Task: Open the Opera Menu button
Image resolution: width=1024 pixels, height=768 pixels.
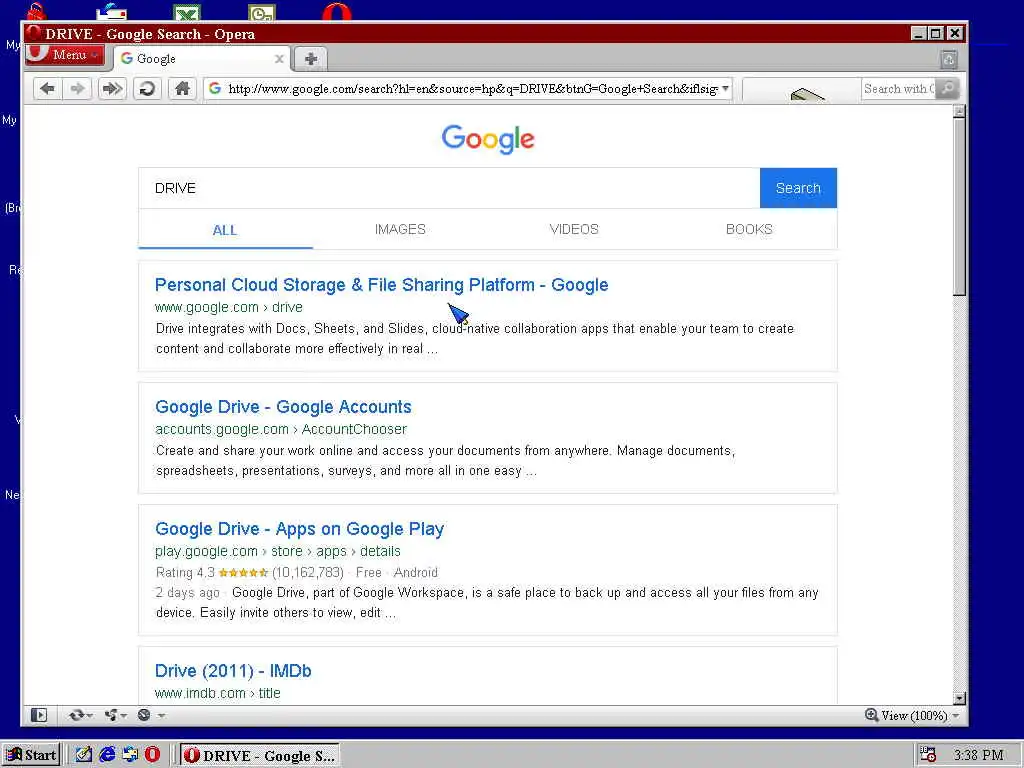Action: [x=65, y=55]
